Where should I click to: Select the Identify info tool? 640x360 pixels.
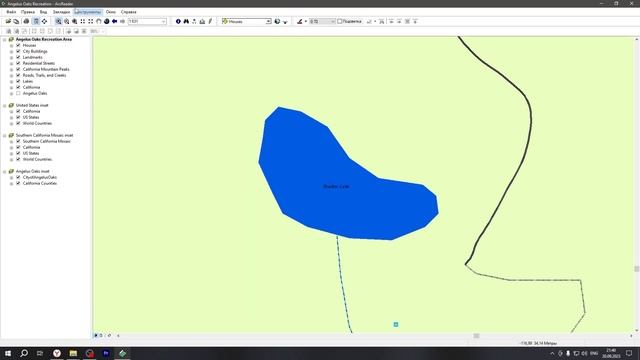pos(178,21)
